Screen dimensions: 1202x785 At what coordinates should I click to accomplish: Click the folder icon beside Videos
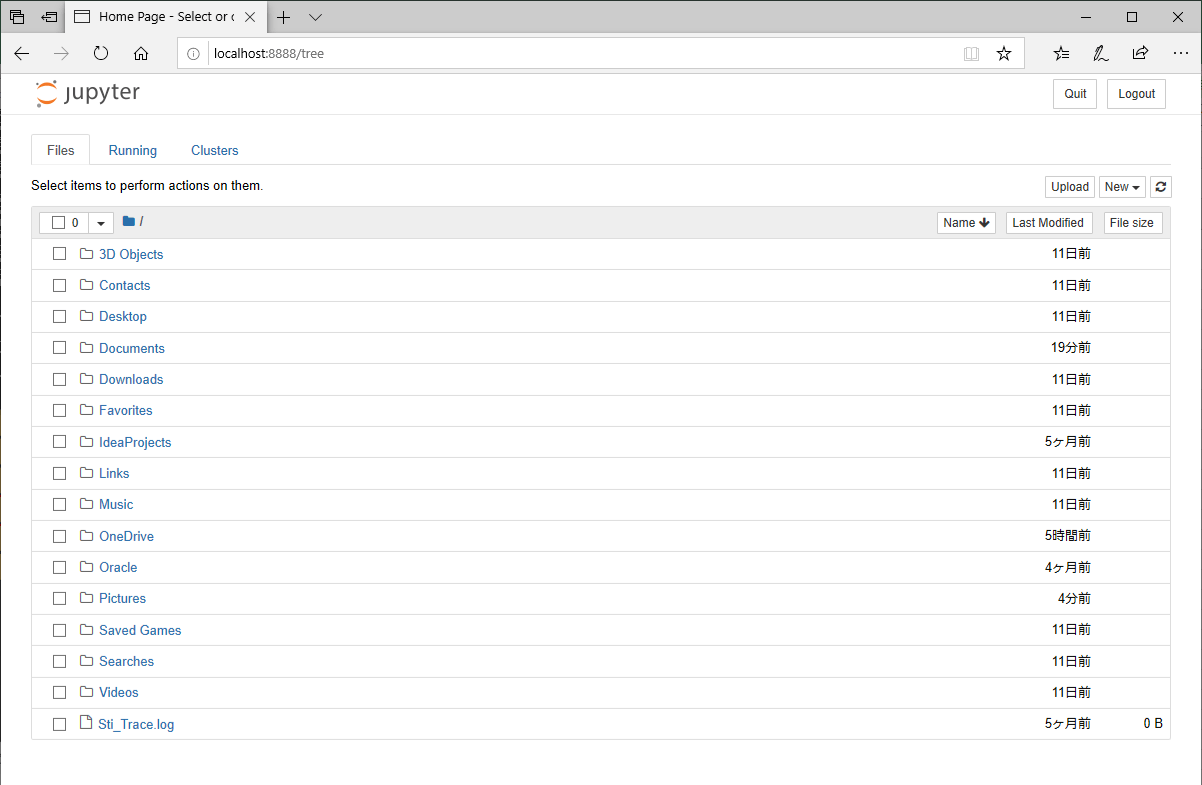coord(86,692)
